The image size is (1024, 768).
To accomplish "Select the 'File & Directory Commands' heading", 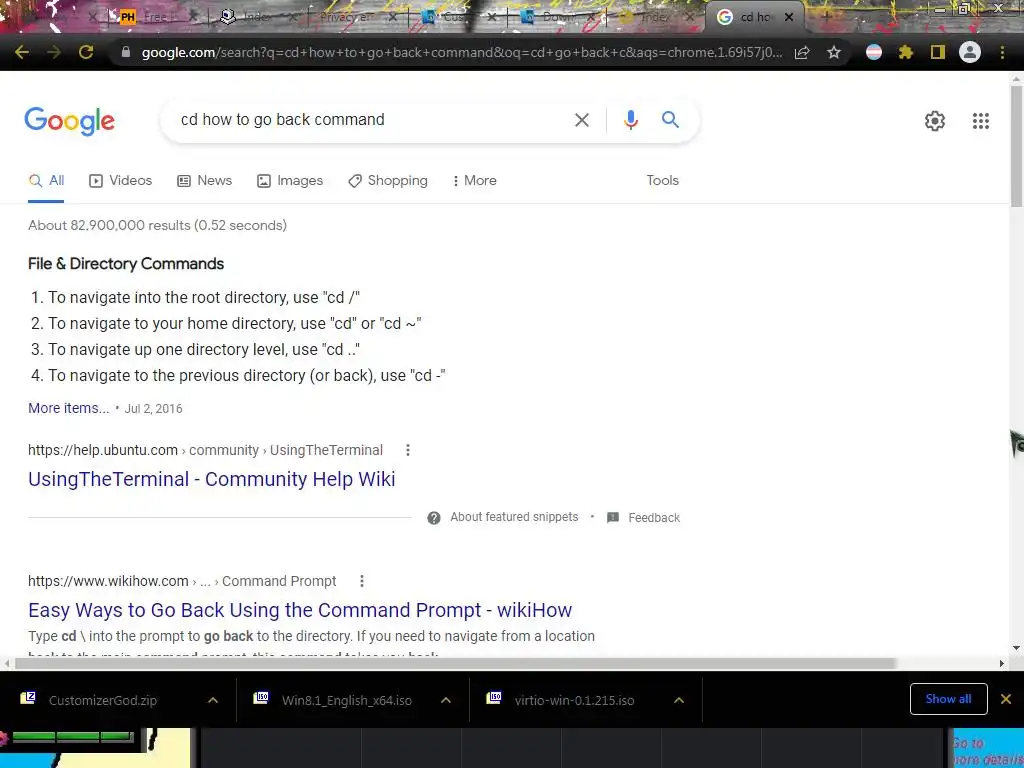I will tap(126, 264).
